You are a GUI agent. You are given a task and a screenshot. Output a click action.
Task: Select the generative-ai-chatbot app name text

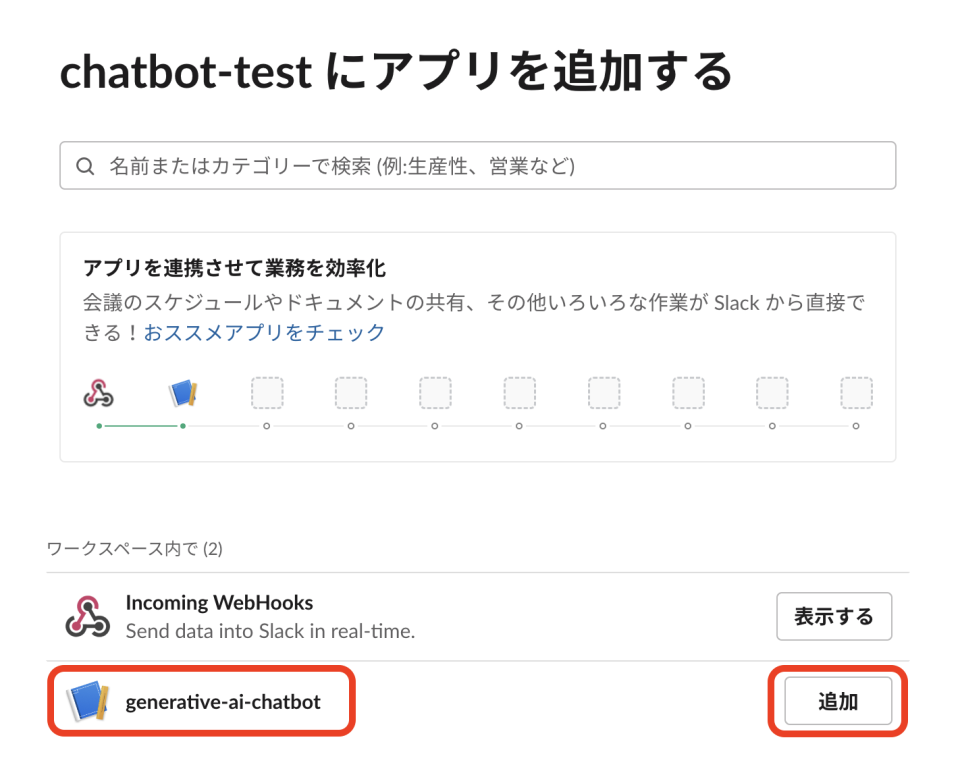pyautogui.click(x=221, y=701)
